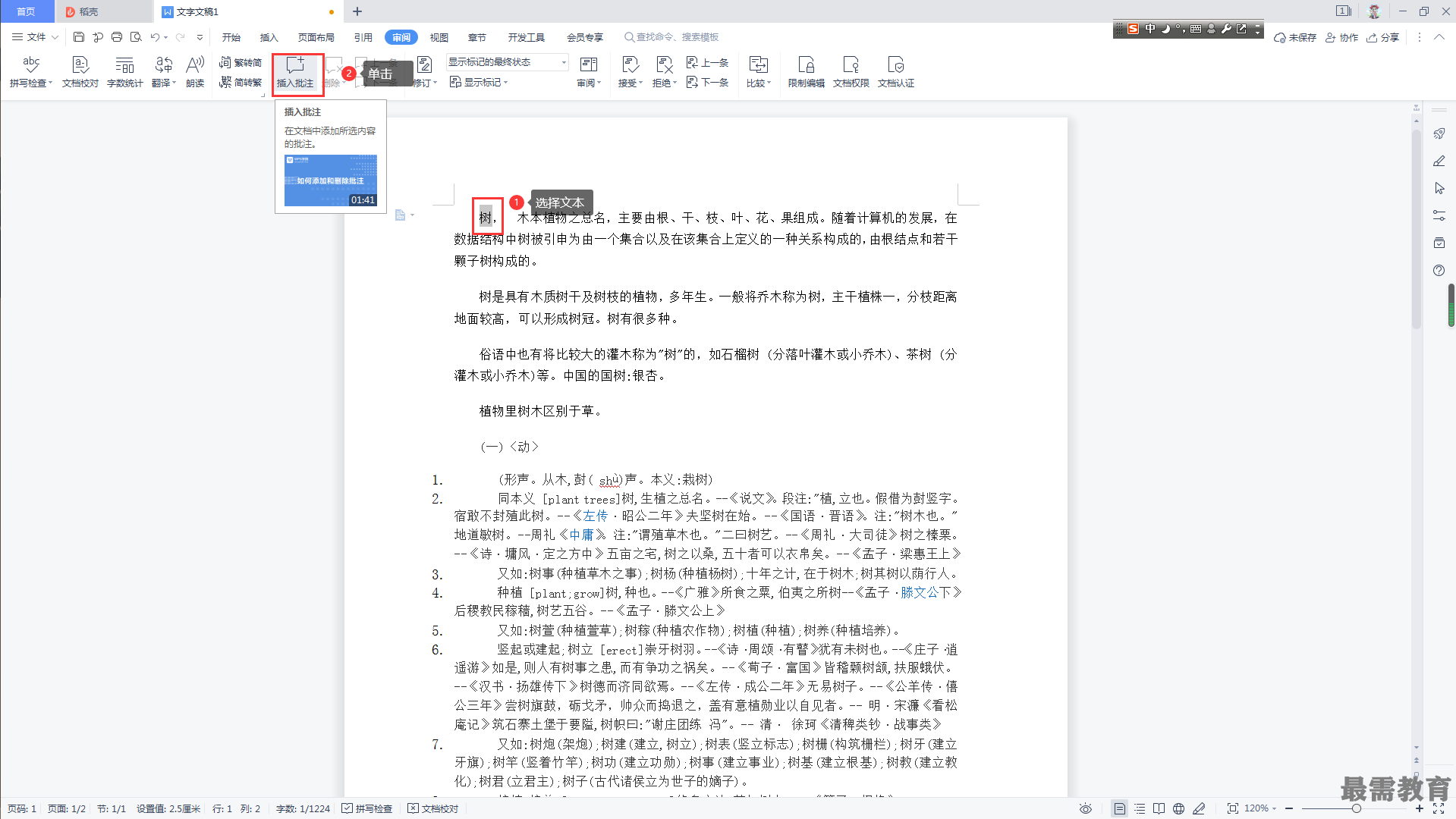Click the vertical document scrollbar

pos(1416,227)
